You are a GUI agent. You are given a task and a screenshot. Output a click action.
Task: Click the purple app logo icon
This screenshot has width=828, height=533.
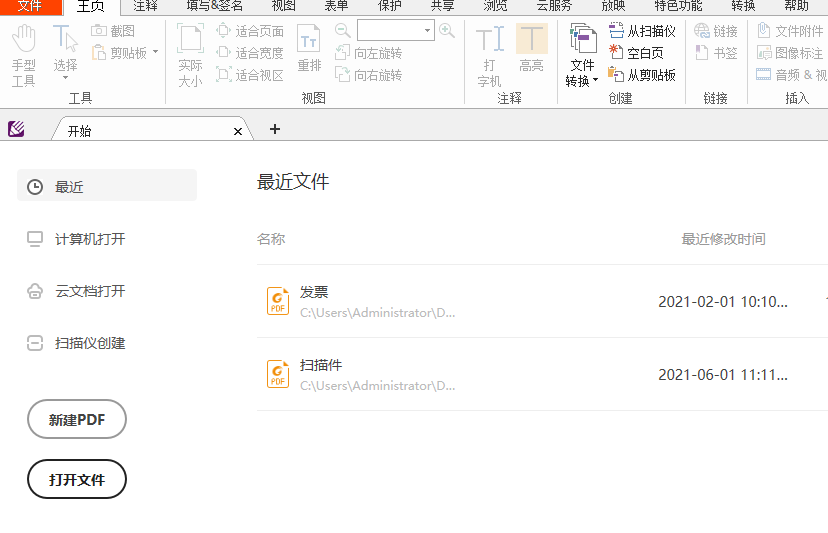16,128
